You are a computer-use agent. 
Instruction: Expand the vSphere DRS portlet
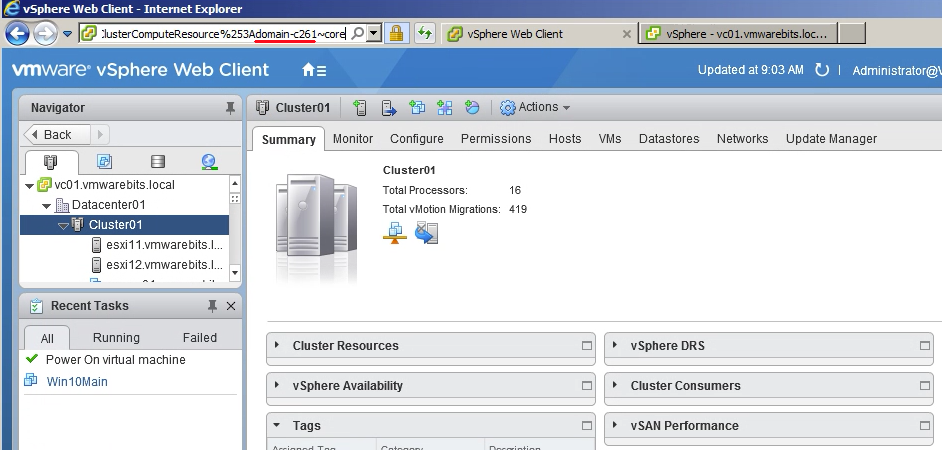click(615, 345)
